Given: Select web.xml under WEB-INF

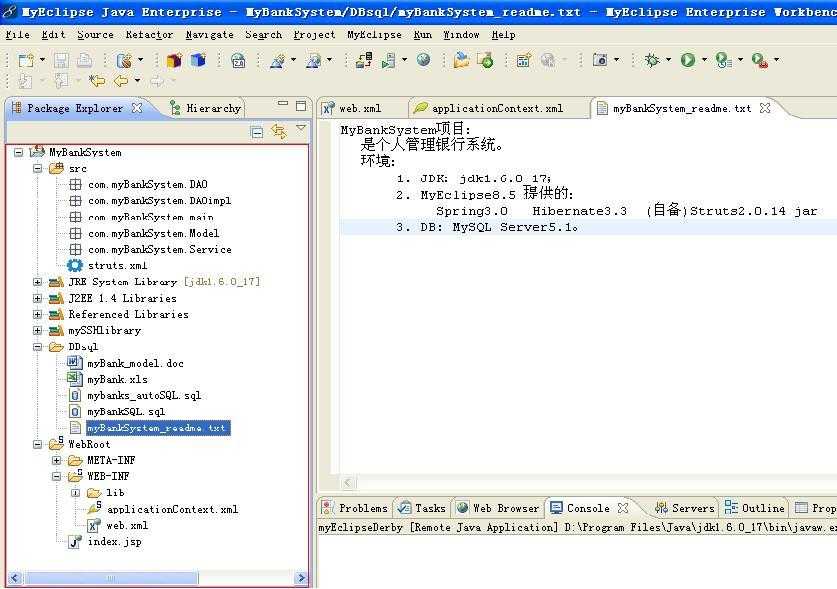Looking at the screenshot, I should point(127,526).
